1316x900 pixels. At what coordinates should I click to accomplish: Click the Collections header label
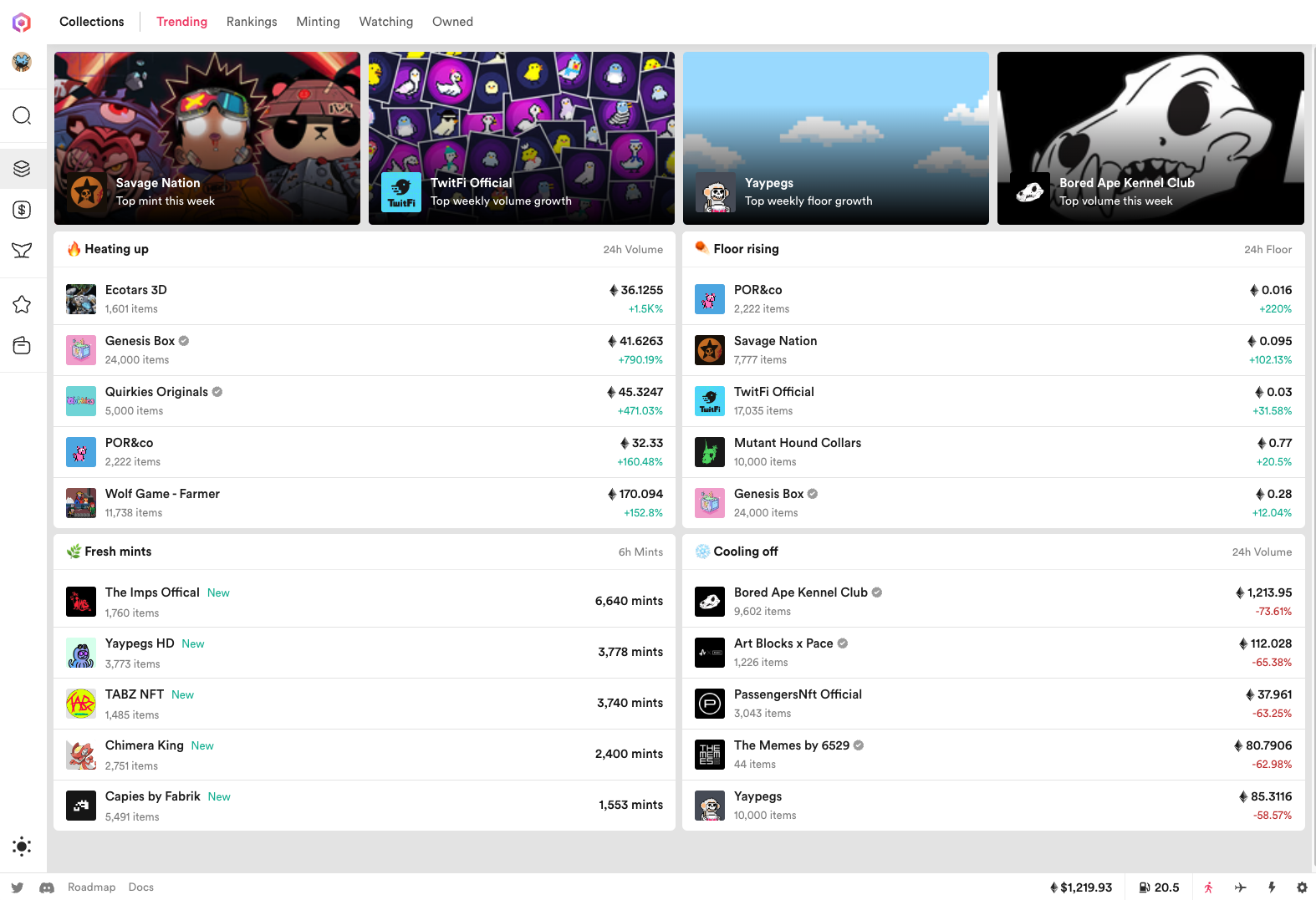click(91, 22)
